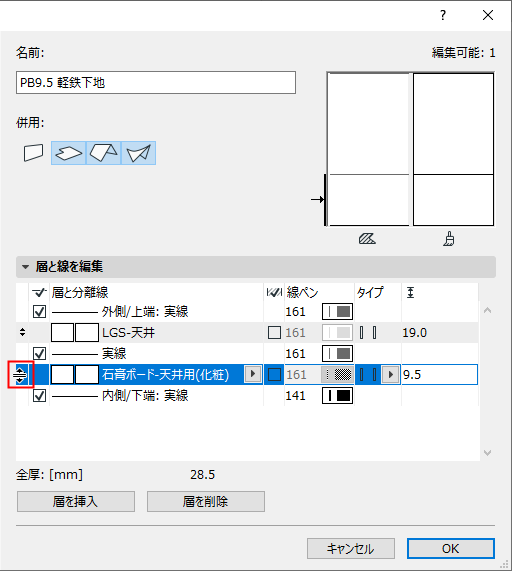Click the 層を削除 button

tap(206, 501)
